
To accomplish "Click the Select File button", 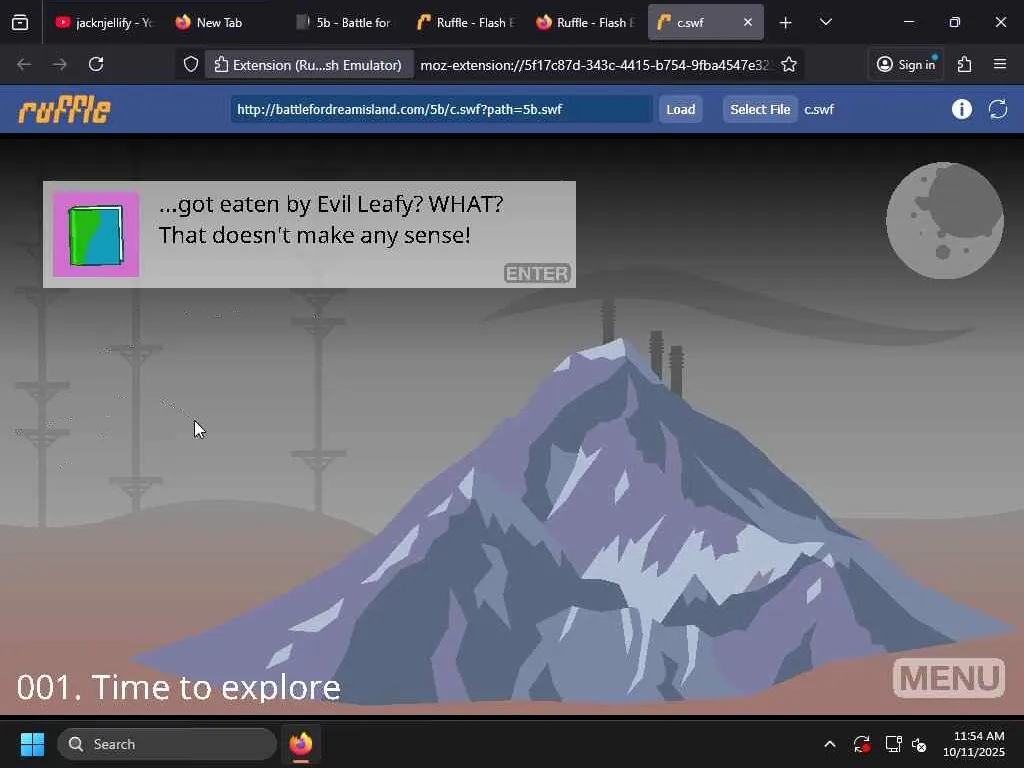I will click(x=760, y=109).
